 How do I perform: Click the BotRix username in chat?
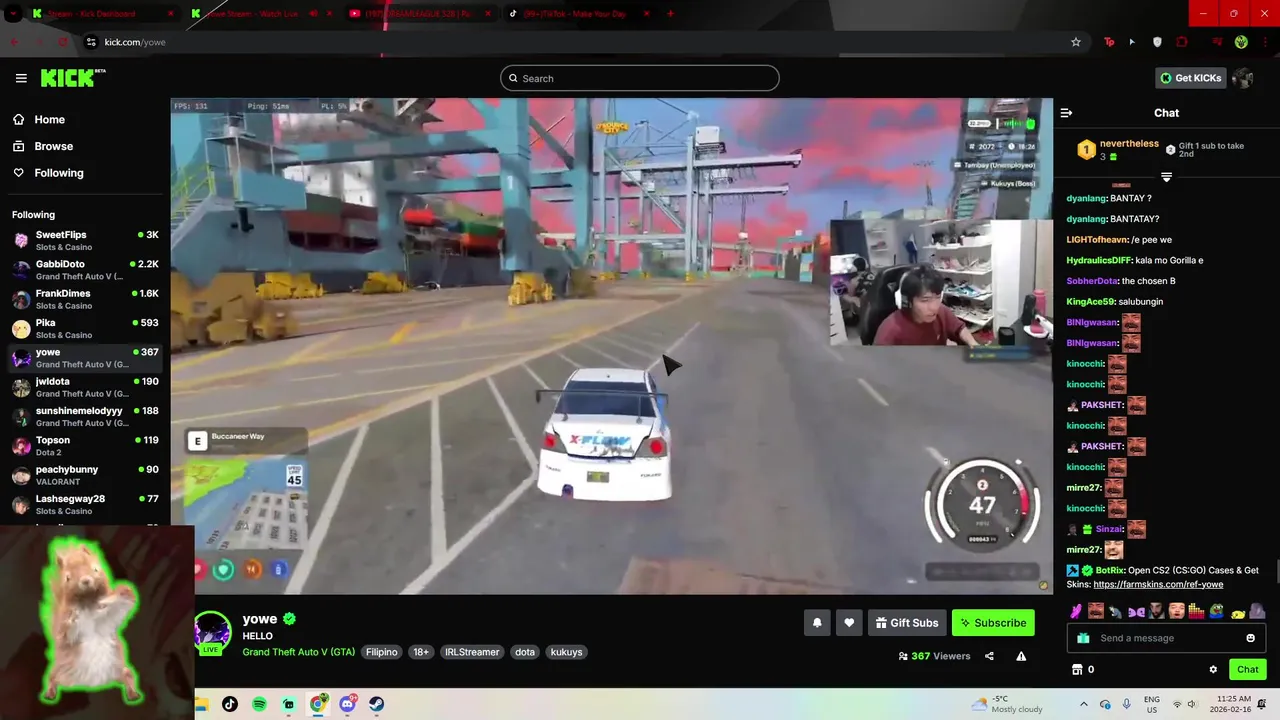(x=1109, y=570)
